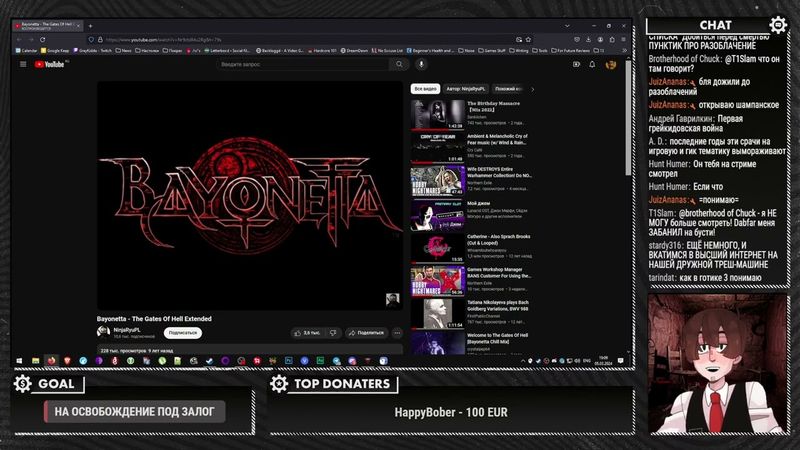Open 'The Birthday Massacre' video thumbnail
This screenshot has height=450, width=800.
(x=436, y=115)
